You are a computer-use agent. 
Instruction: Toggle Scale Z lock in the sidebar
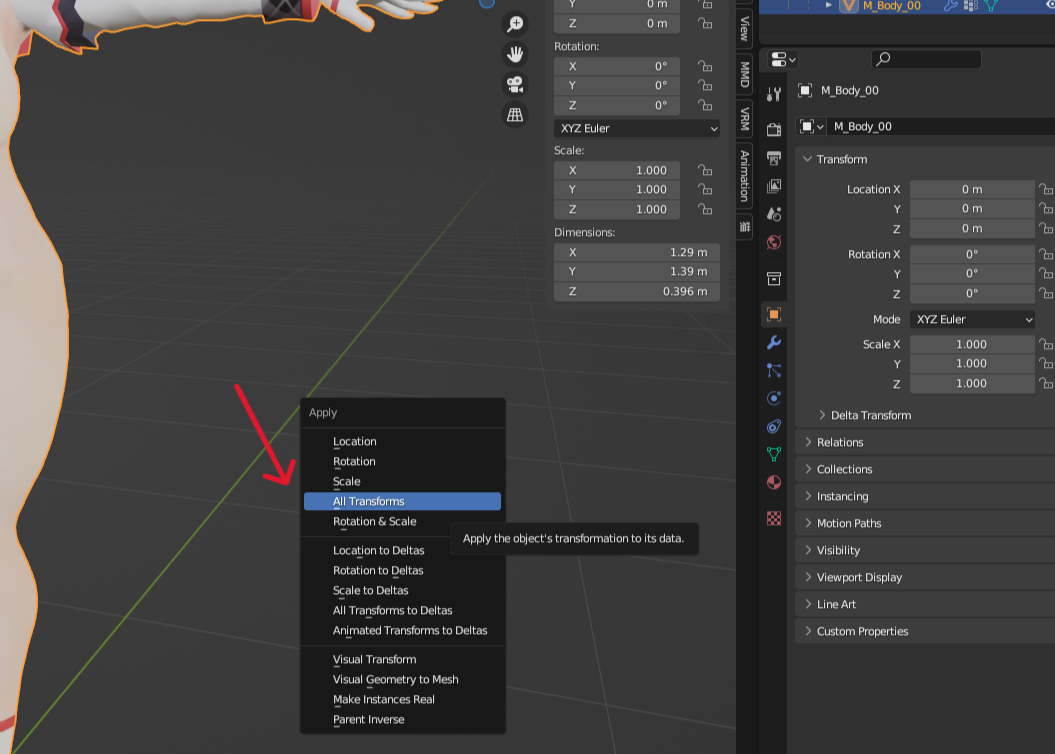pos(705,209)
